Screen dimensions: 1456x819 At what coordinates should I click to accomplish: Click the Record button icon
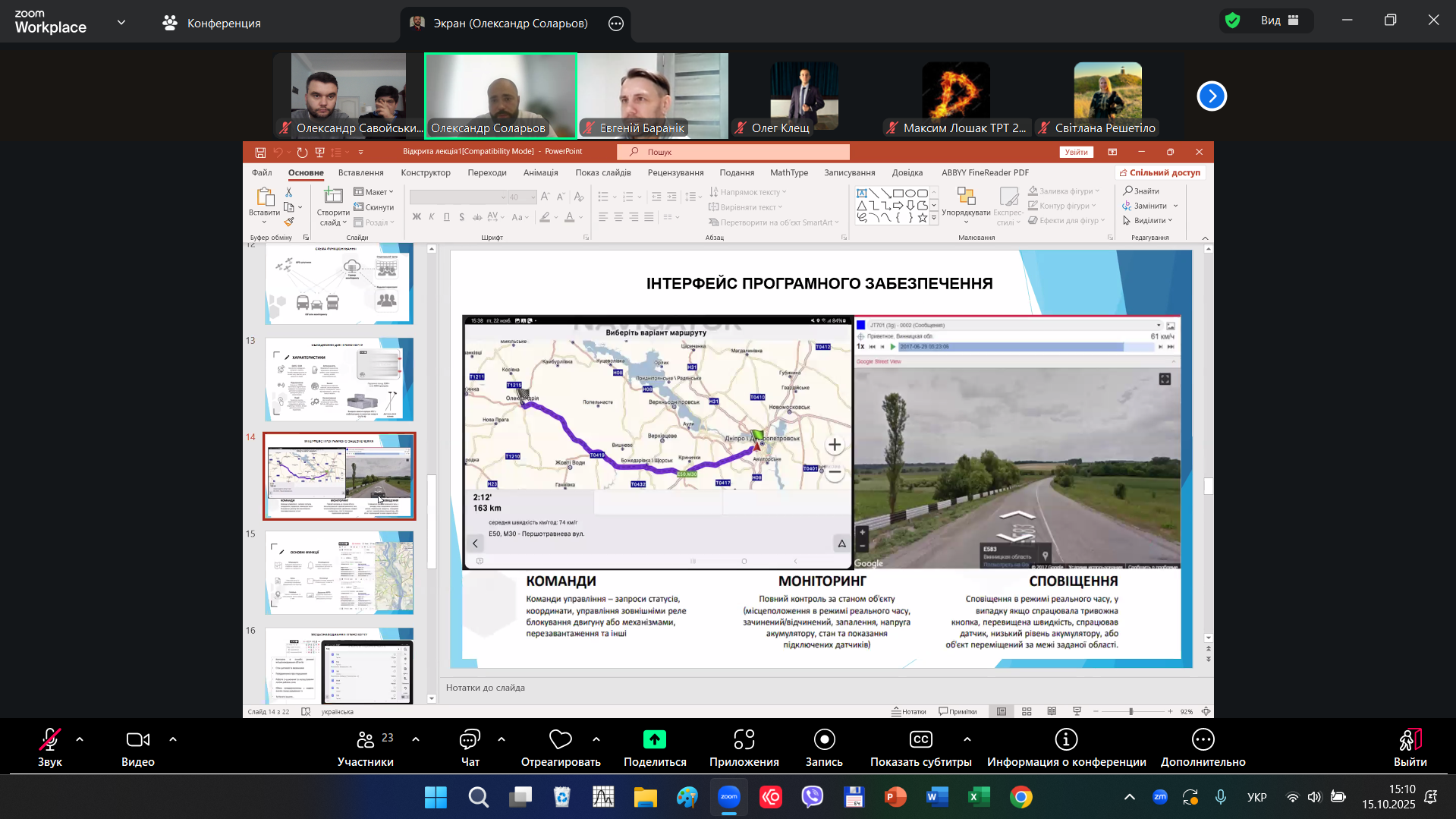[x=824, y=740]
